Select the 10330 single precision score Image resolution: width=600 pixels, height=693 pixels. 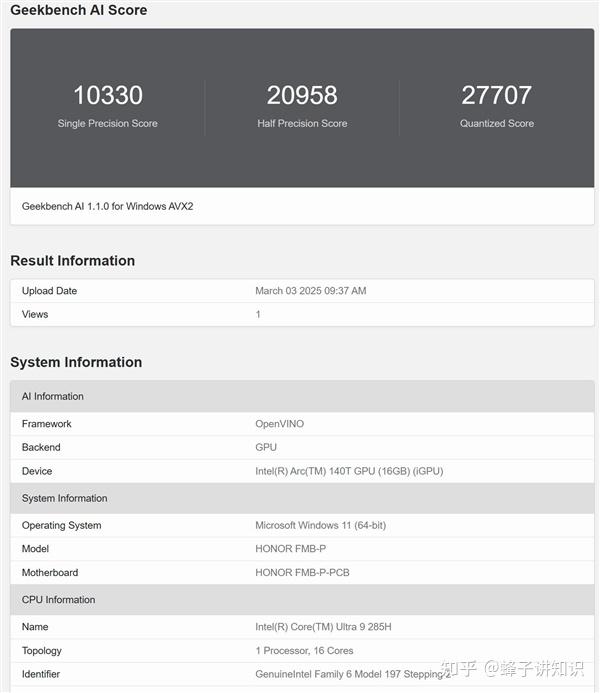[108, 95]
